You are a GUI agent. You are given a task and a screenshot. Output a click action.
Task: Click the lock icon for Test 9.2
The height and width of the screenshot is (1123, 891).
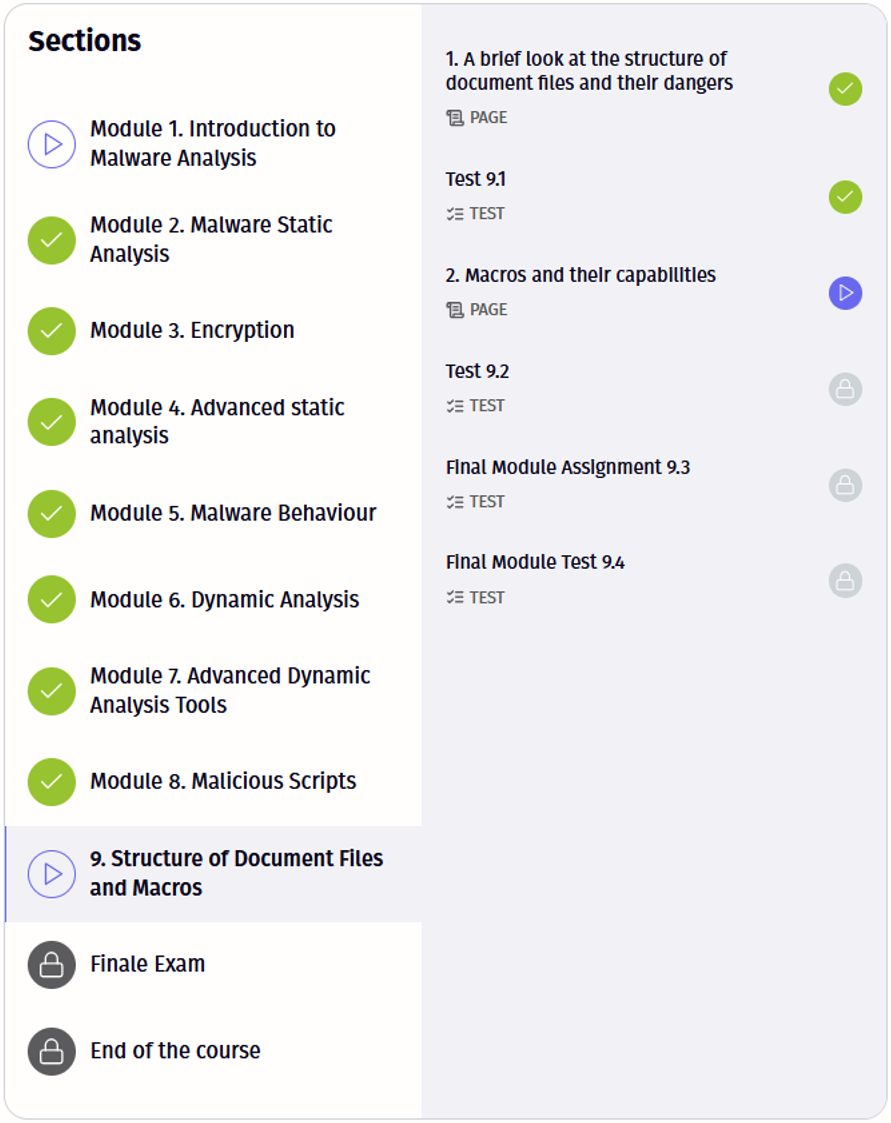pos(845,389)
